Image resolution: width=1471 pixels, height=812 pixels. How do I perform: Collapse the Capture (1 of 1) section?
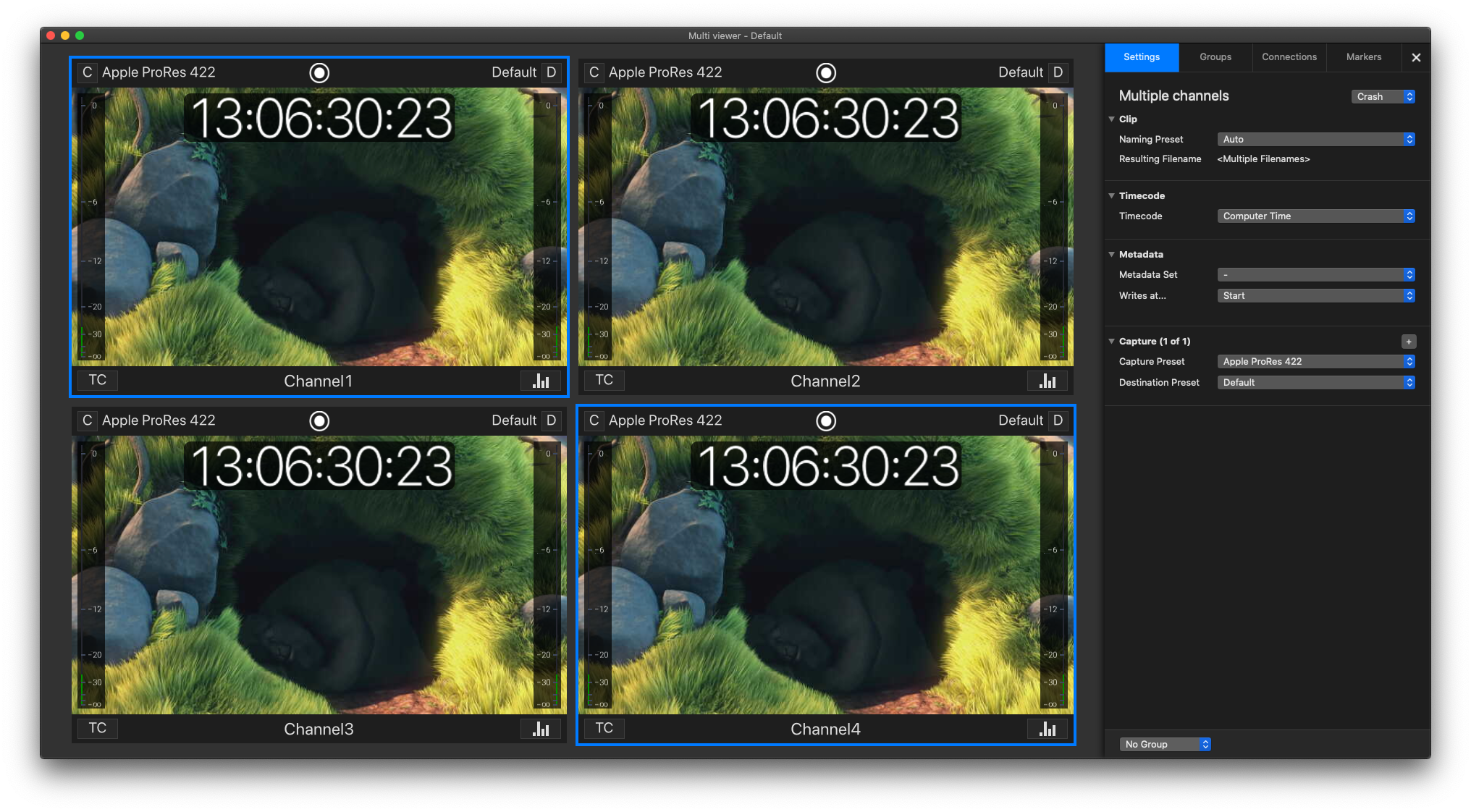pos(1112,341)
